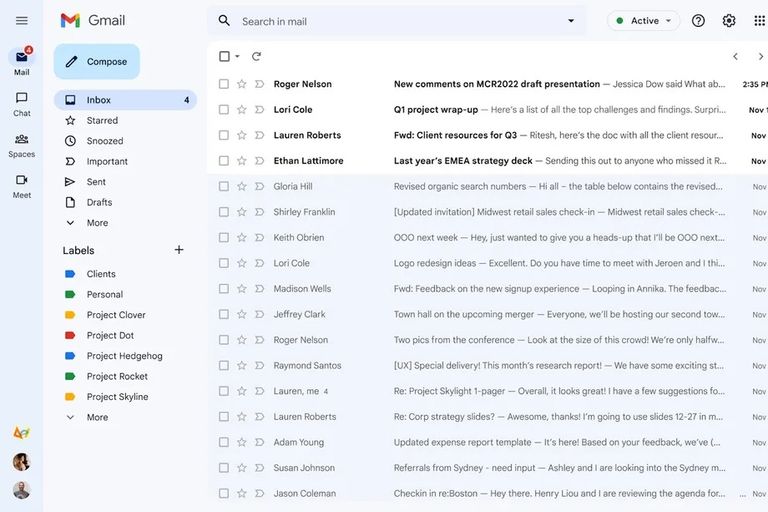The image size is (768, 512).
Task: Open the Help support icon
Action: [698, 21]
